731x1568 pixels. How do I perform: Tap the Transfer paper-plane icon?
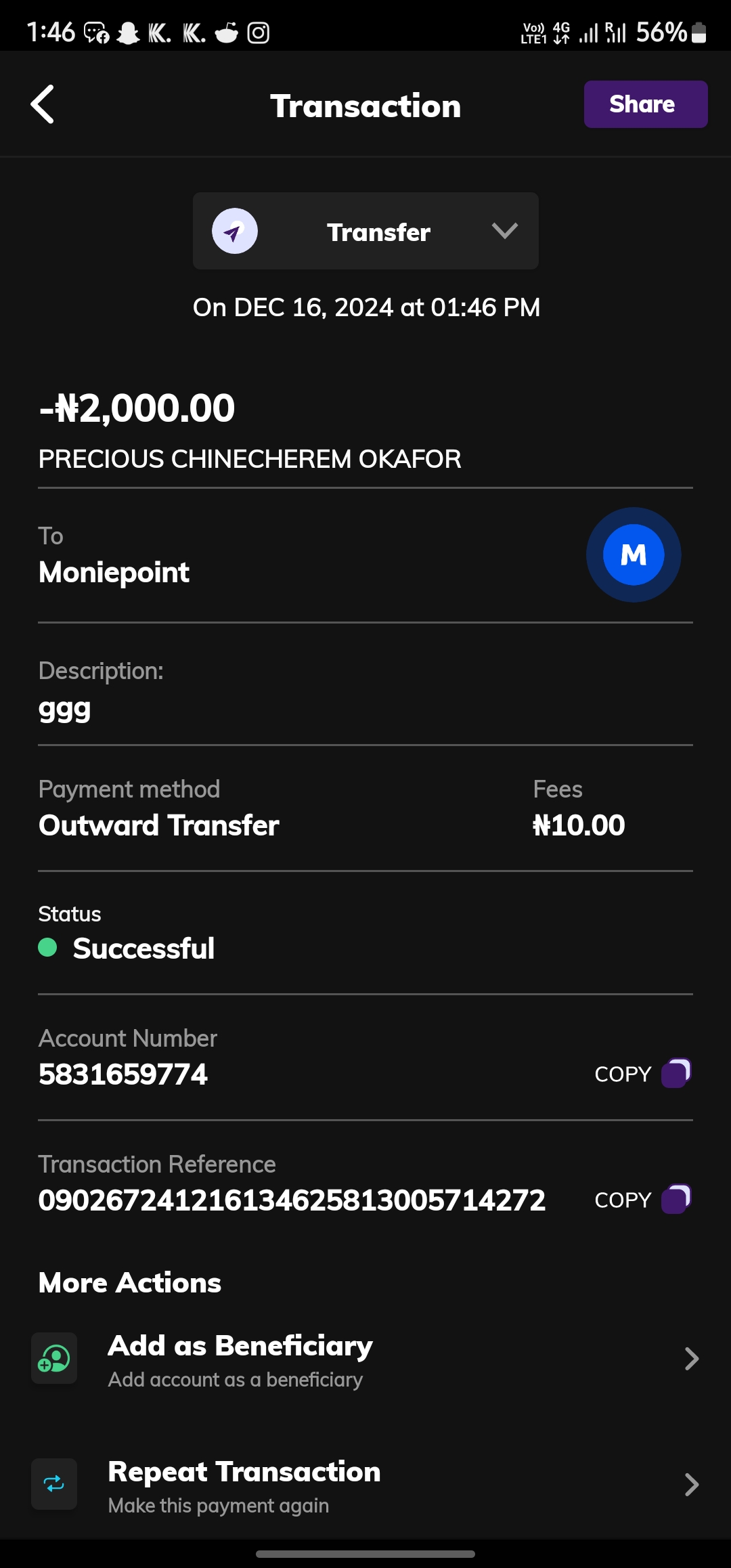(x=234, y=232)
